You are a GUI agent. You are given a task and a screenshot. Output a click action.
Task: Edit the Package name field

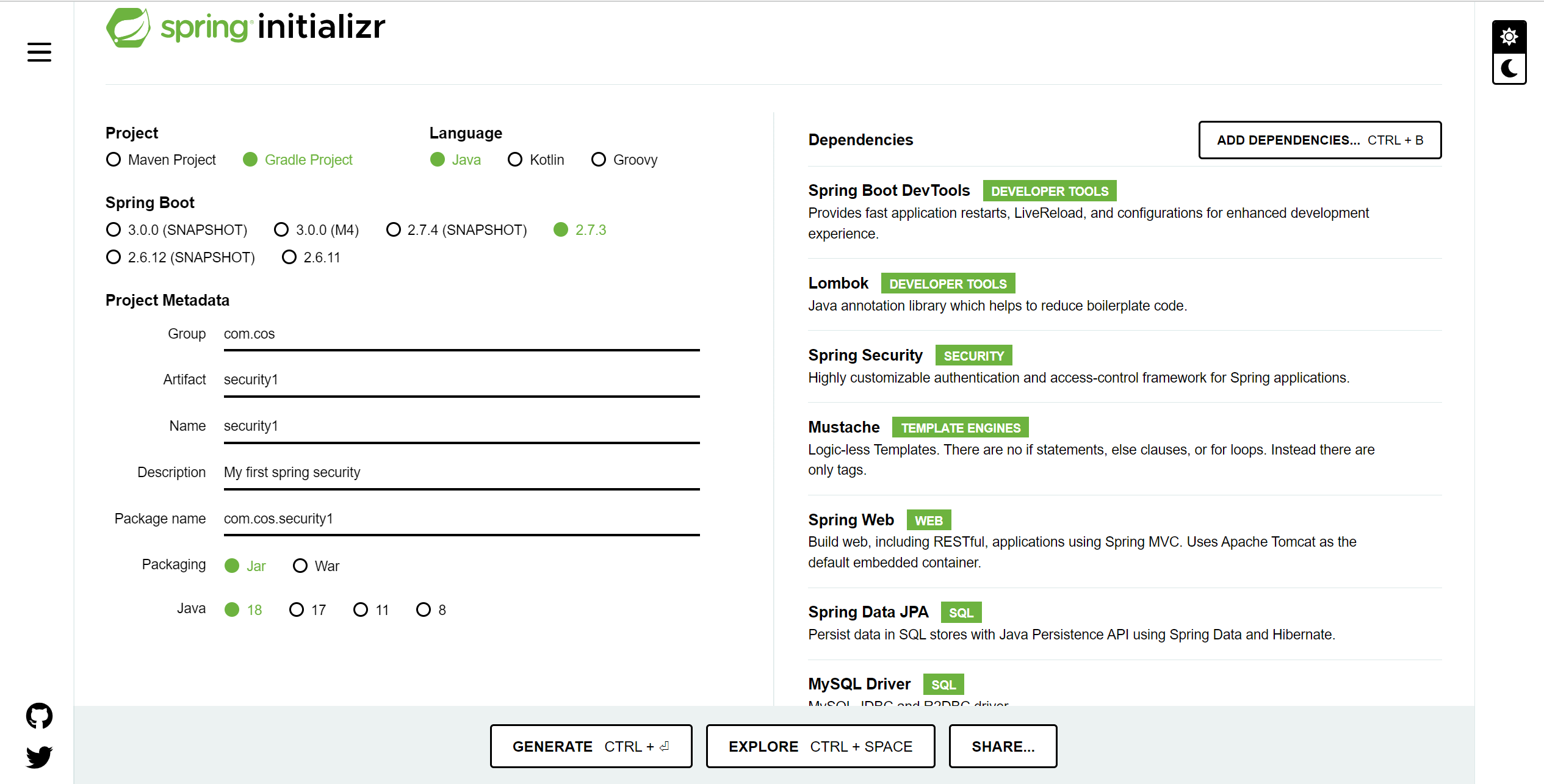[461, 520]
